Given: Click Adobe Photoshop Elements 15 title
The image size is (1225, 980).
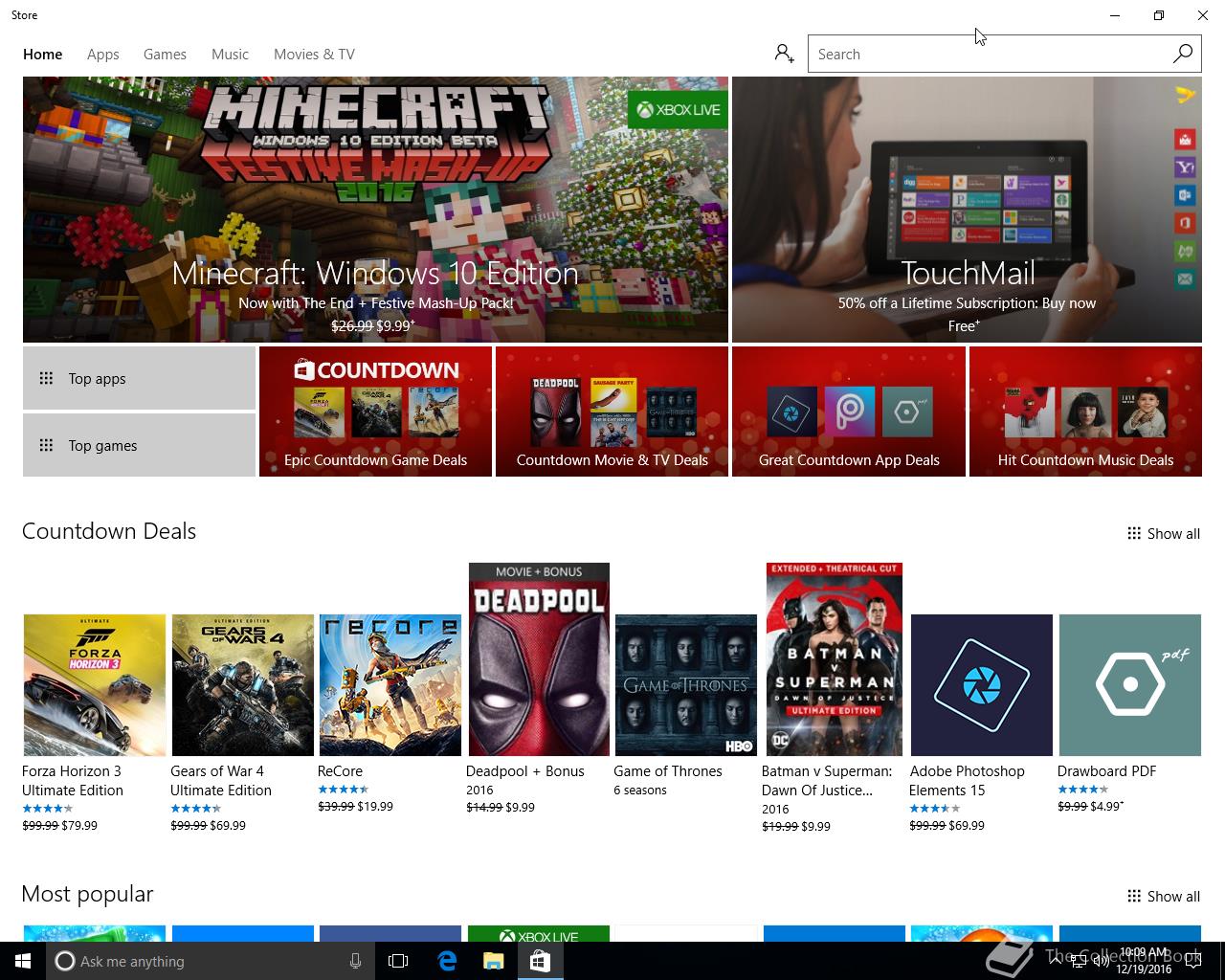Looking at the screenshot, I should (x=967, y=781).
